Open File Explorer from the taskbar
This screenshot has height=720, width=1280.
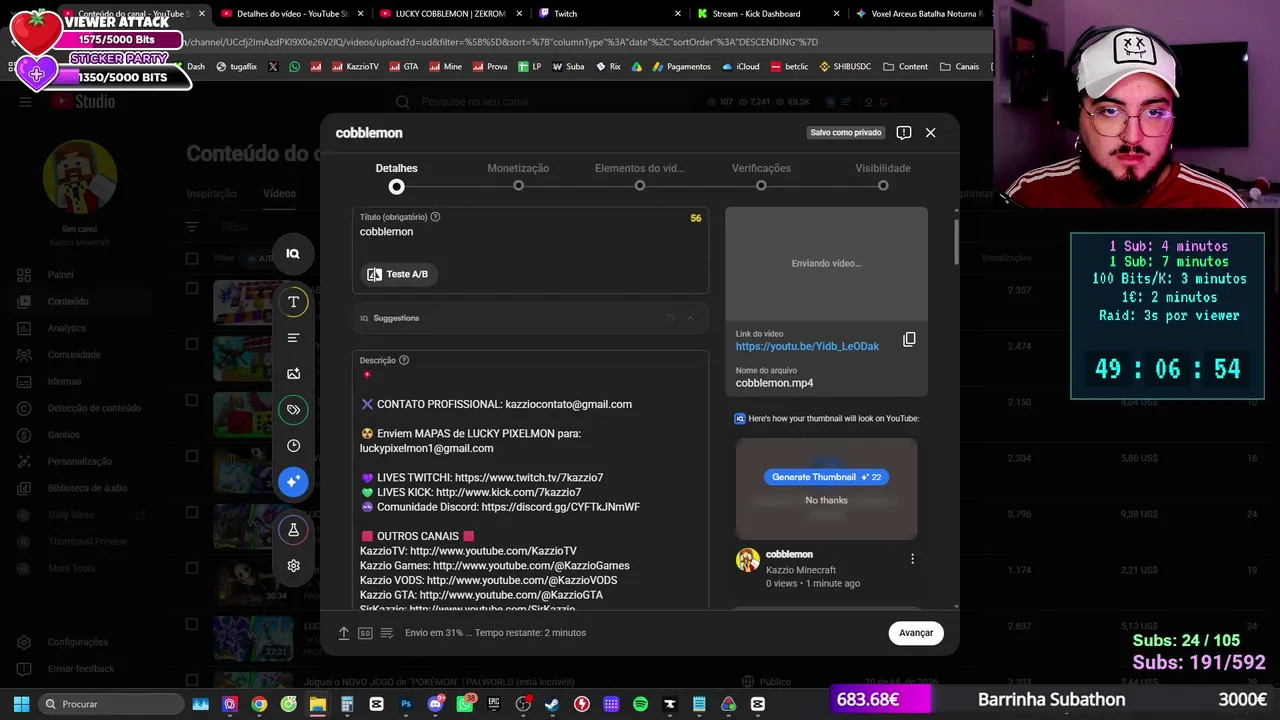point(317,704)
